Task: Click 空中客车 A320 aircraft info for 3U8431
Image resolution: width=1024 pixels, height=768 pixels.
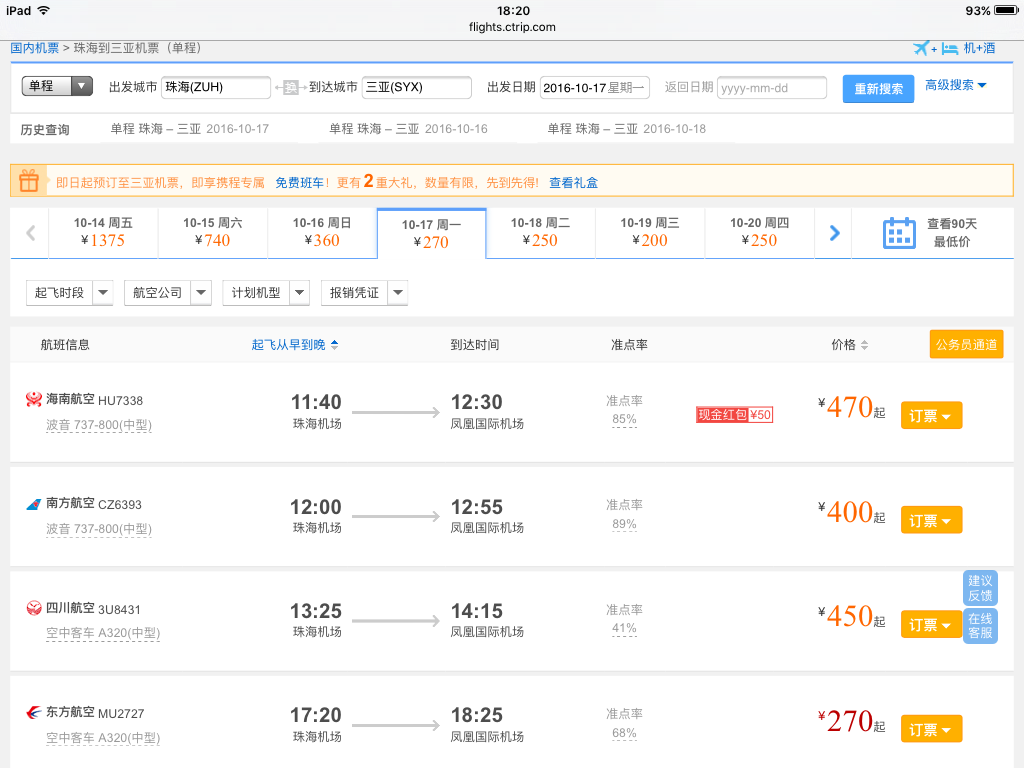Action: 103,633
